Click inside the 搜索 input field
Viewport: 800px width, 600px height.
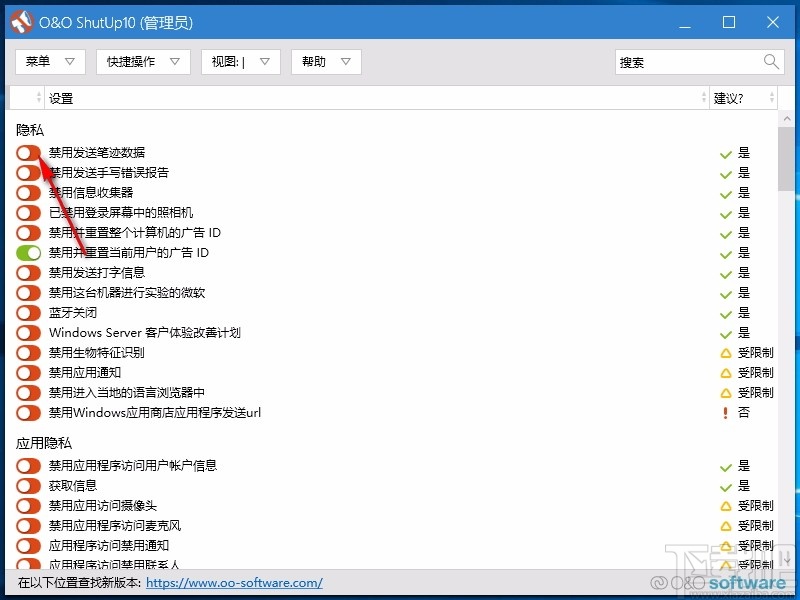tap(690, 61)
